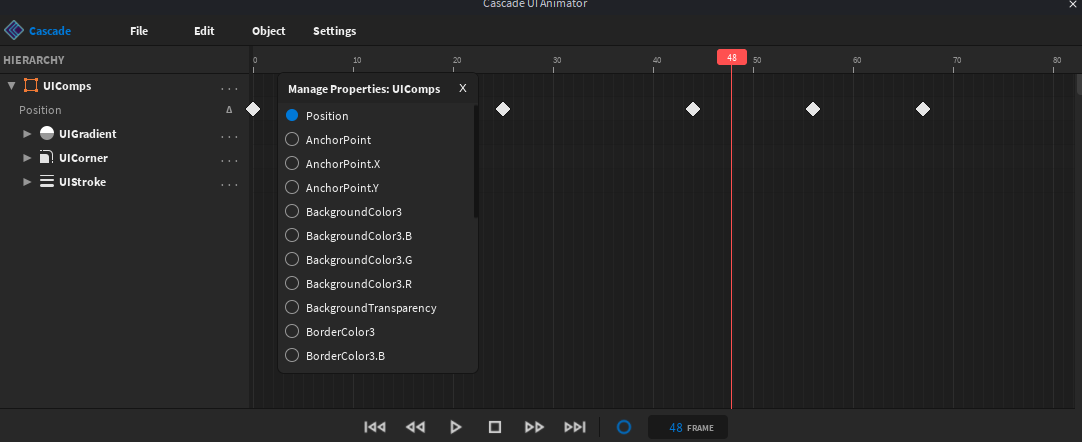Click the Cascade logo icon
Screen dimensions: 1082x442
[x=14, y=31]
